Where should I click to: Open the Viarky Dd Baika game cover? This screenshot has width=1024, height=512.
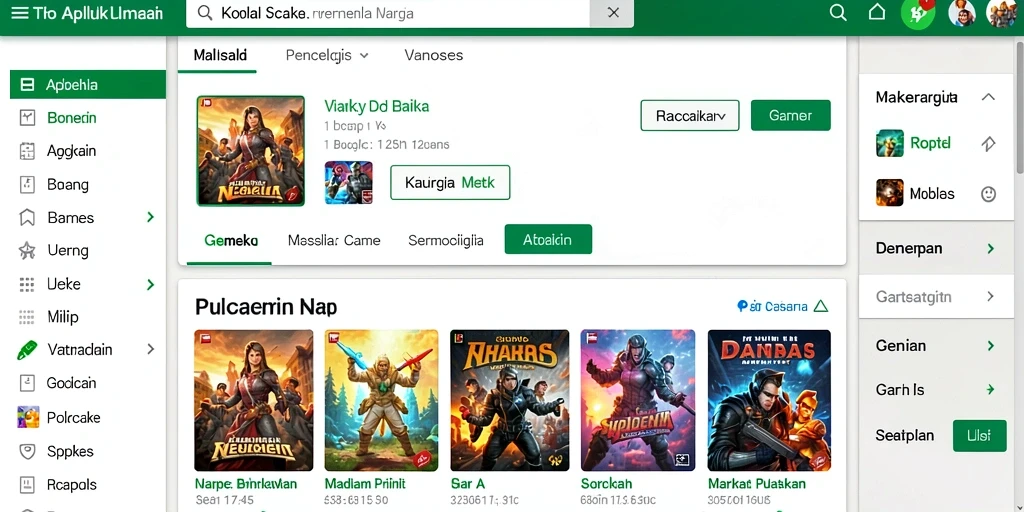click(x=251, y=151)
